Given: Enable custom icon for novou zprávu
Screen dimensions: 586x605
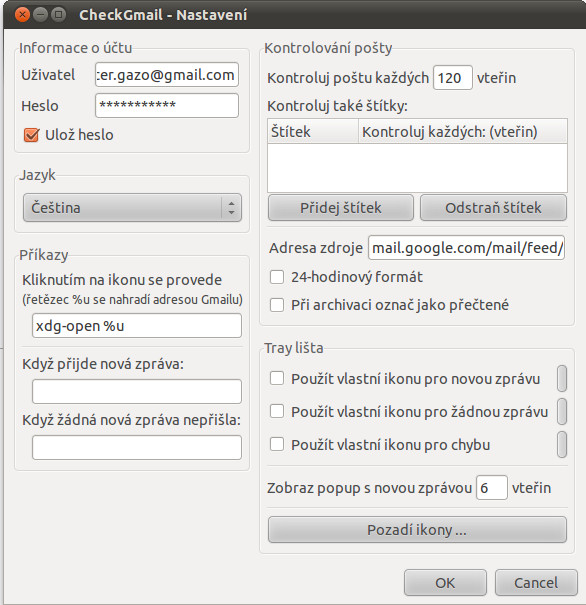Looking at the screenshot, I should coord(277,379).
